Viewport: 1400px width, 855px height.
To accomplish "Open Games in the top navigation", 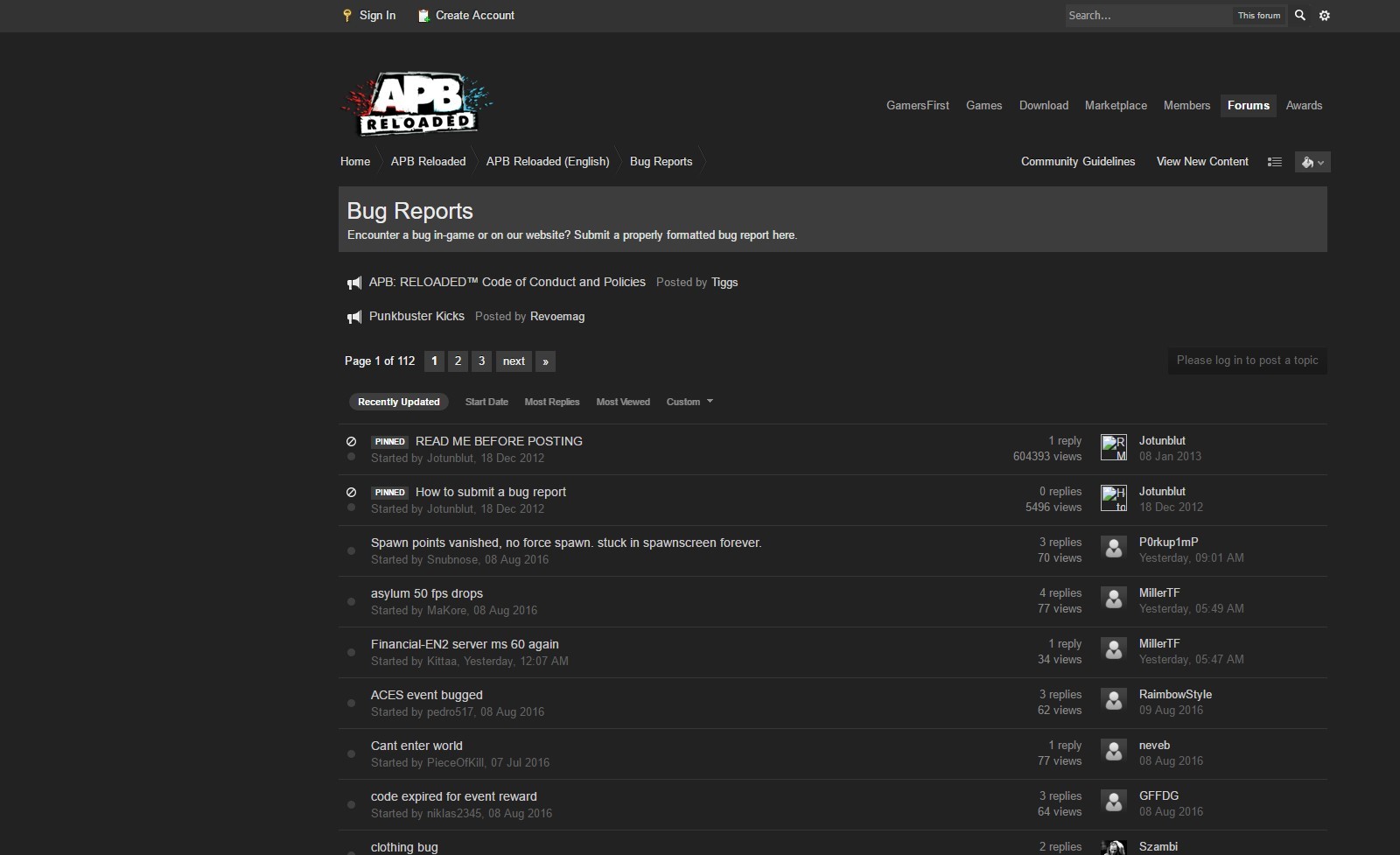I will coord(984,105).
